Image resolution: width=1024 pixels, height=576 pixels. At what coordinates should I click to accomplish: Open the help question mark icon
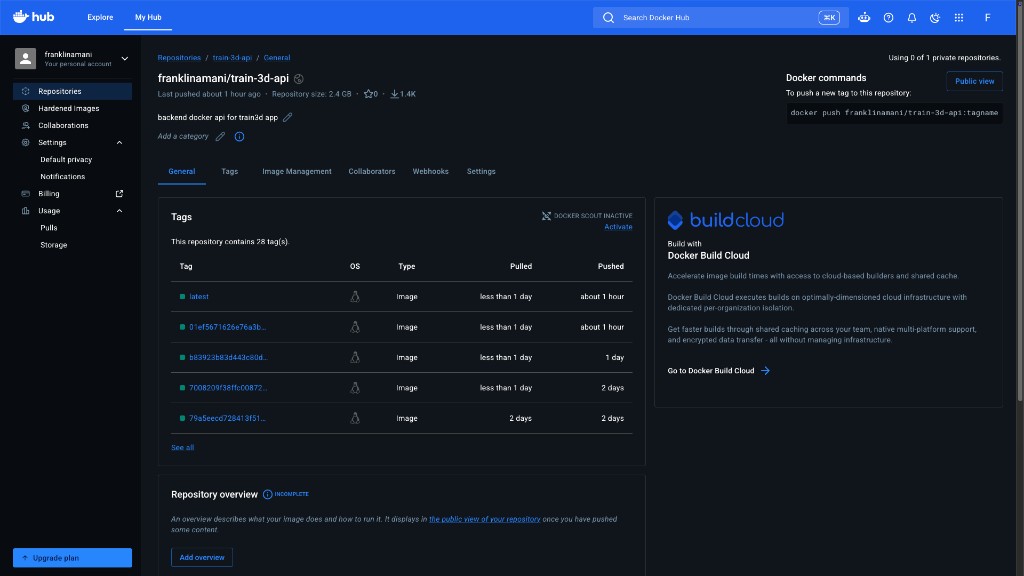888,18
